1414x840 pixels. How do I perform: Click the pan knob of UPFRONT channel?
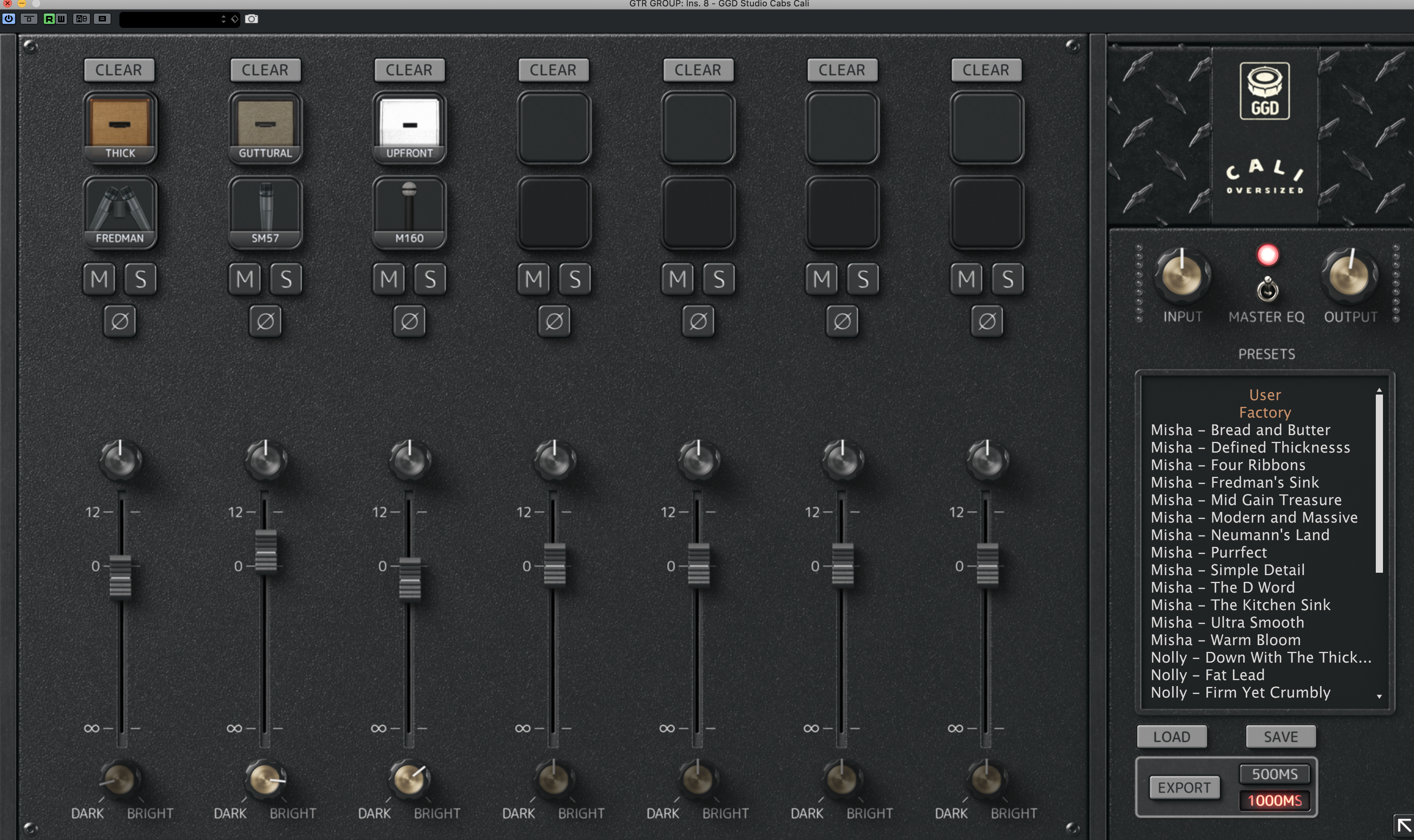(410, 460)
